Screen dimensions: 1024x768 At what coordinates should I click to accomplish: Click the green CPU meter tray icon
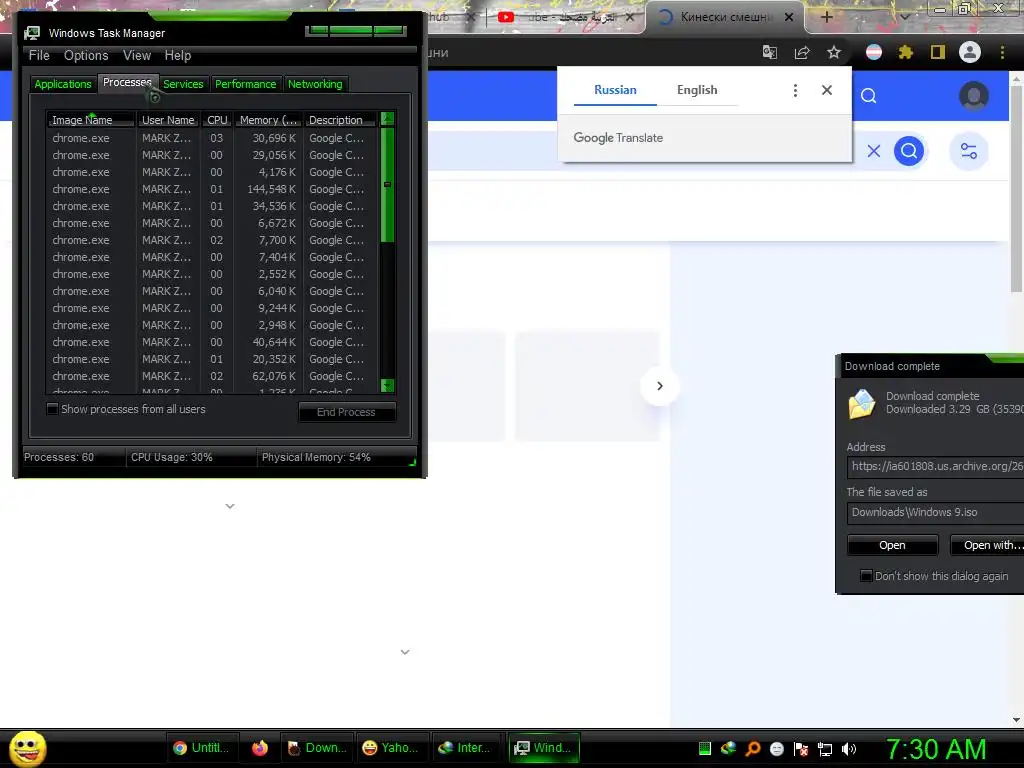705,749
